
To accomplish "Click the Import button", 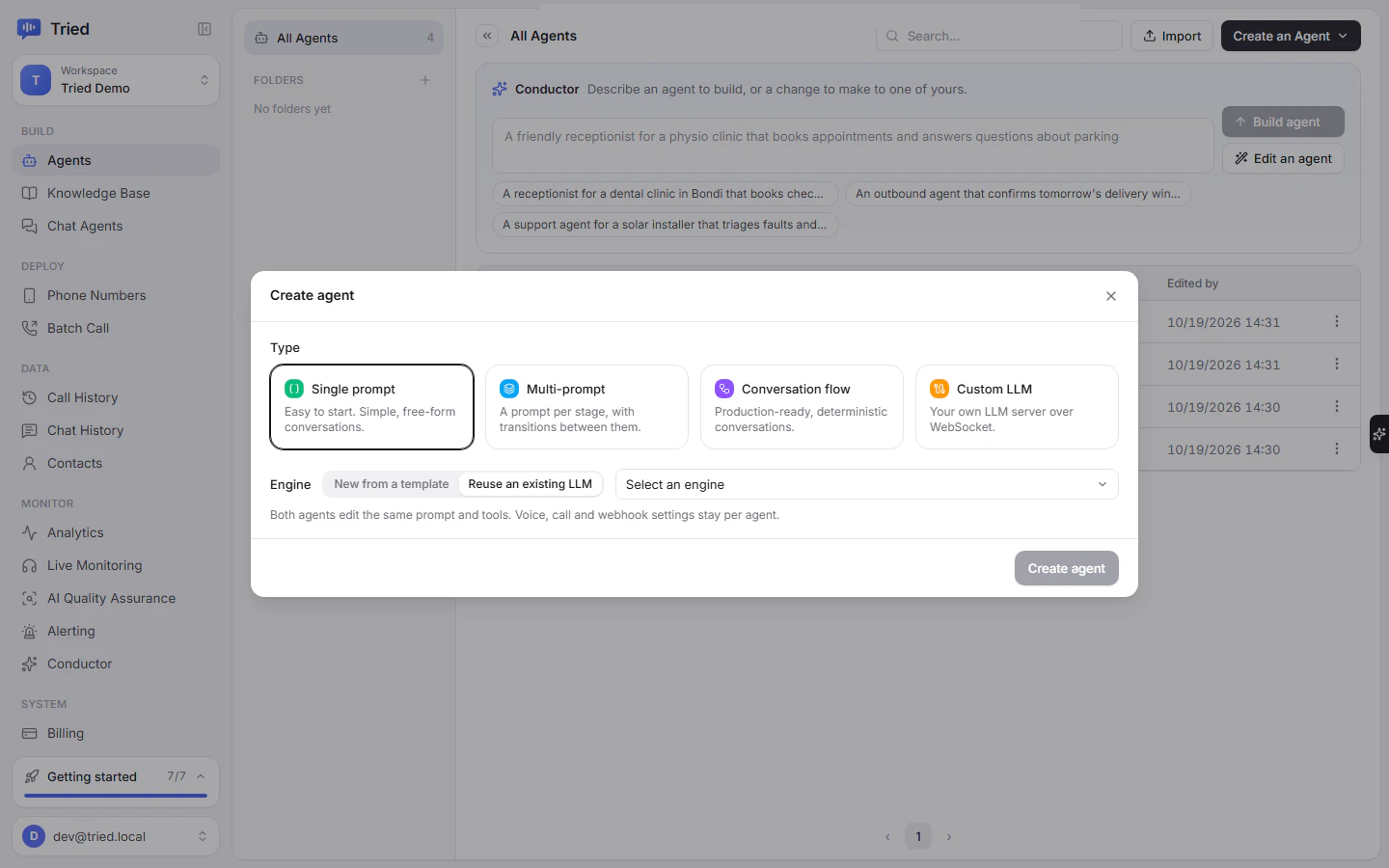I will (1172, 36).
